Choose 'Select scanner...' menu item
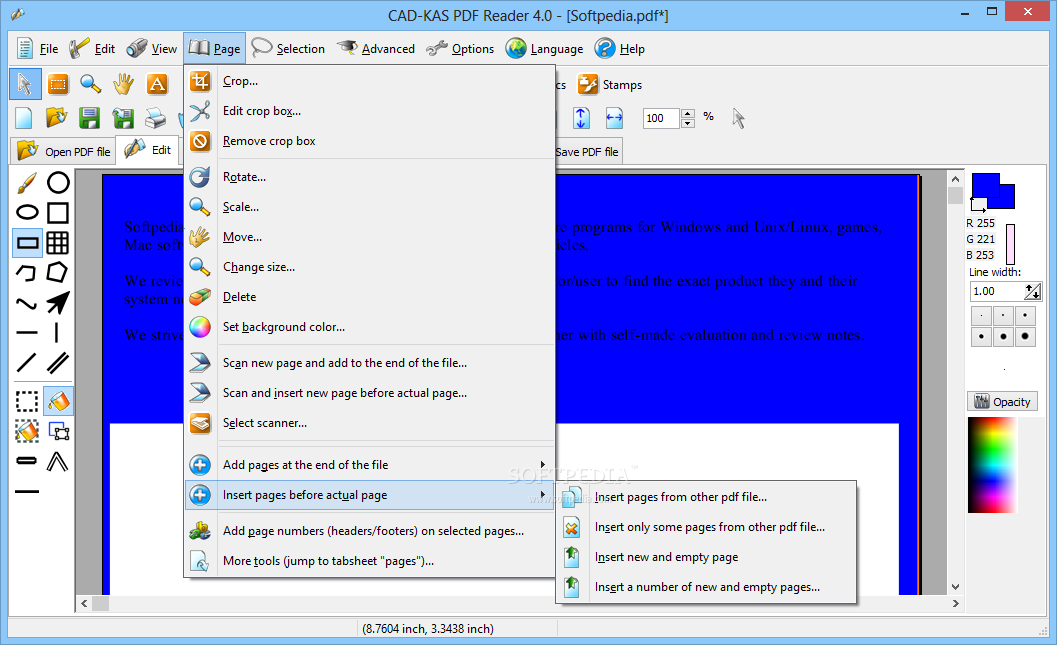Screen dimensions: 1057x645 [x=369, y=423]
